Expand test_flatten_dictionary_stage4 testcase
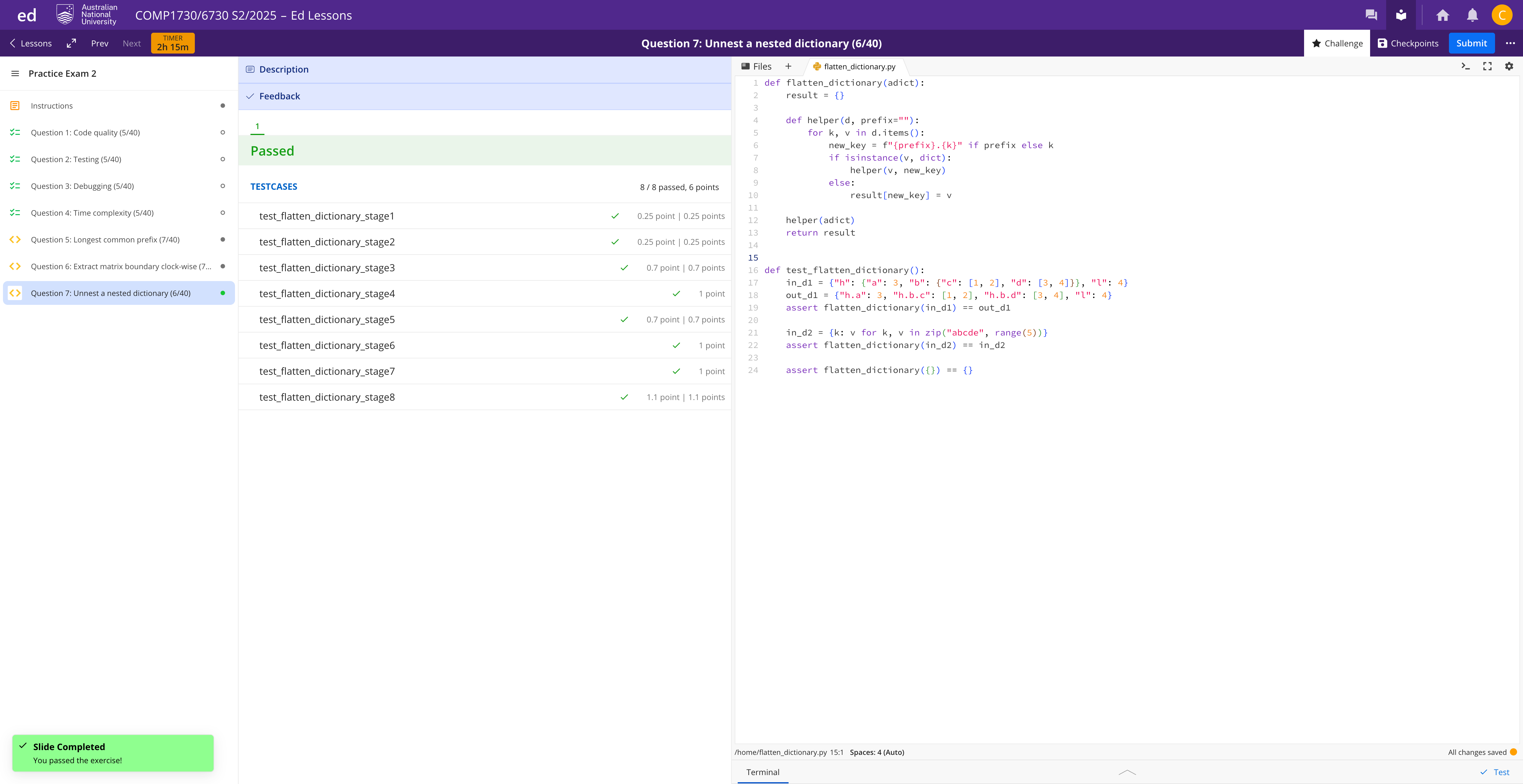This screenshot has width=1523, height=784. pyautogui.click(x=485, y=294)
